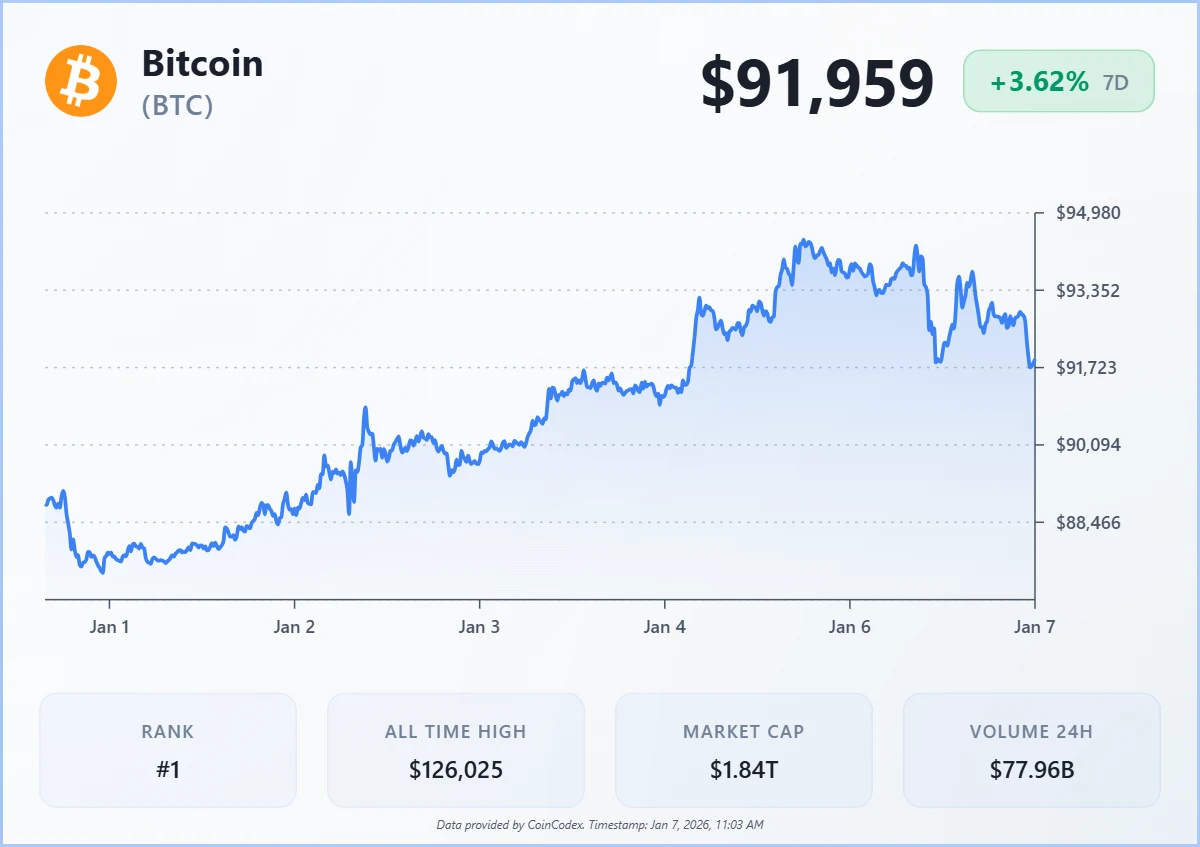Select the Rank #1 stat card
This screenshot has height=847, width=1200.
(x=168, y=750)
